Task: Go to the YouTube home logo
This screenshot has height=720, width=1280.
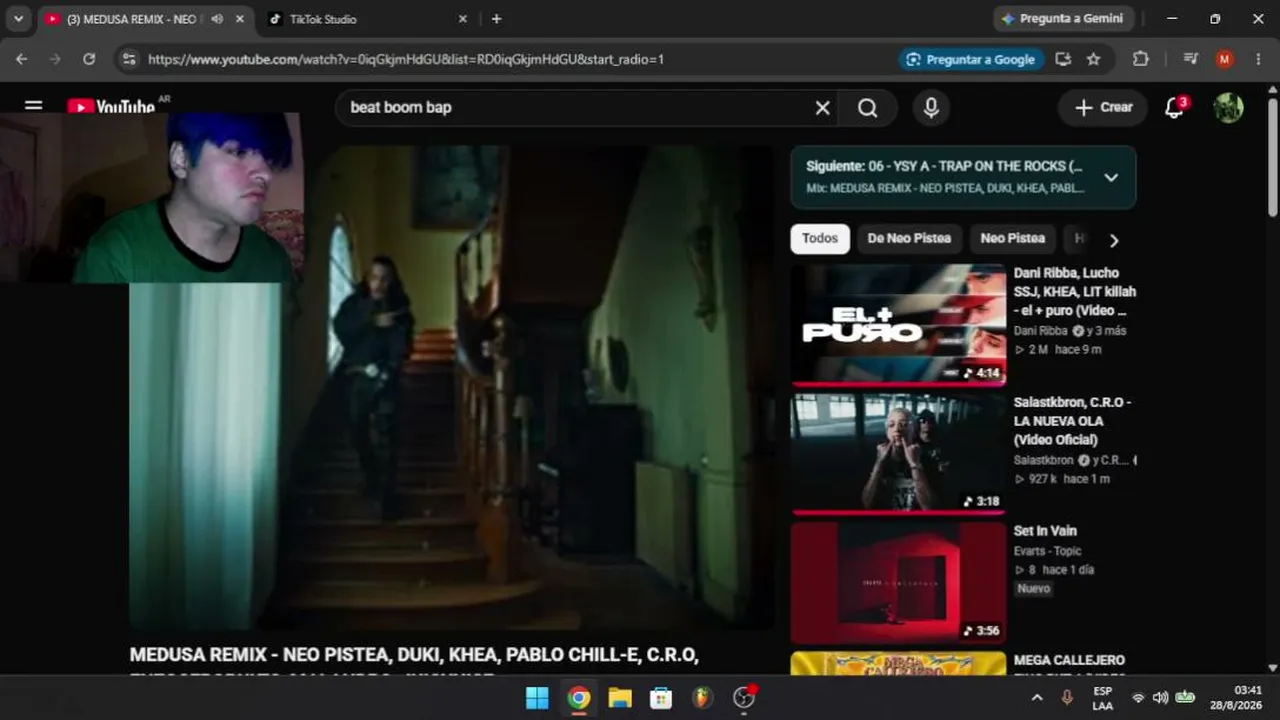Action: 111,106
